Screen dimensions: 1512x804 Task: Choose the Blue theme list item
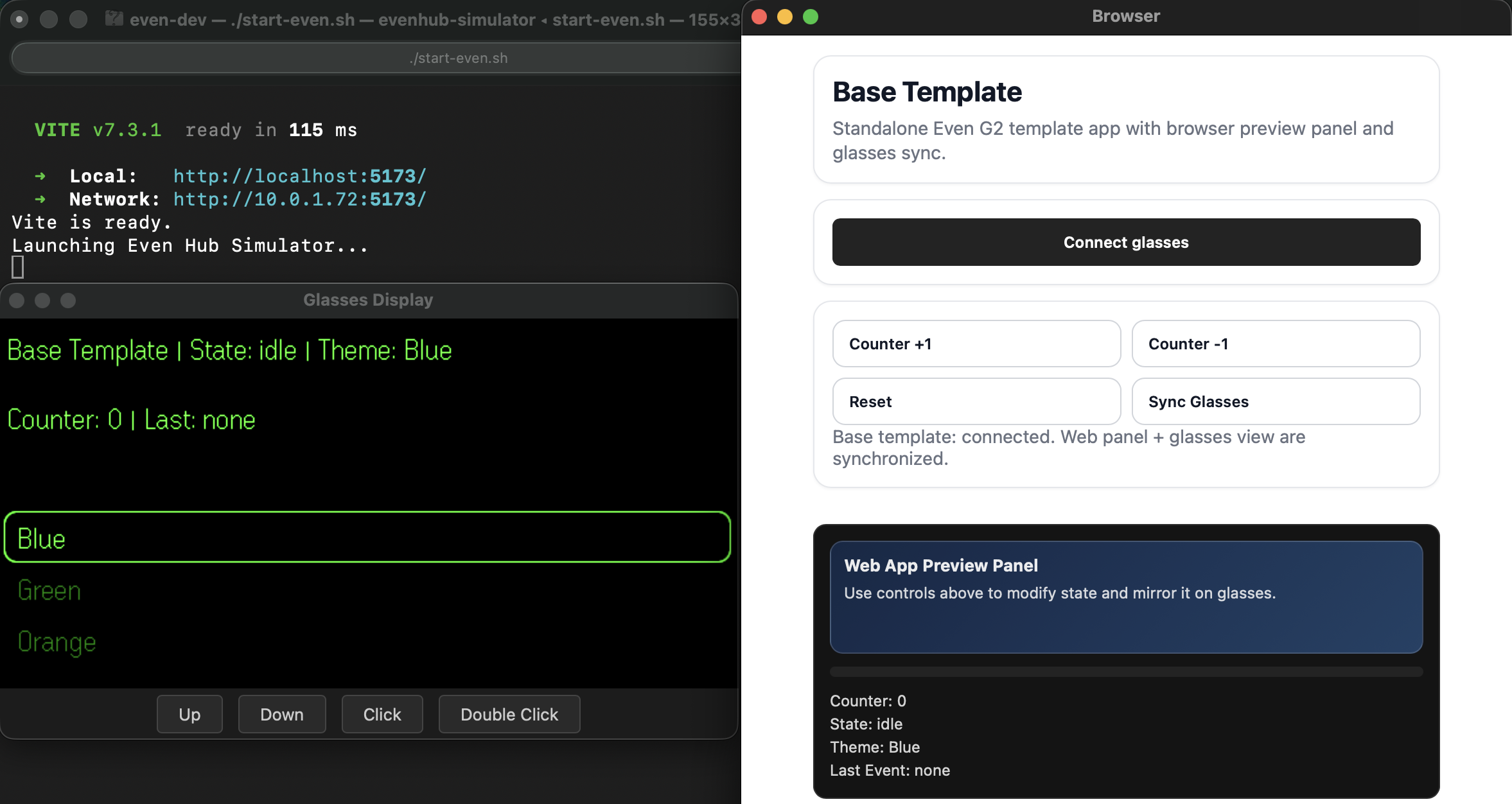[x=367, y=537]
